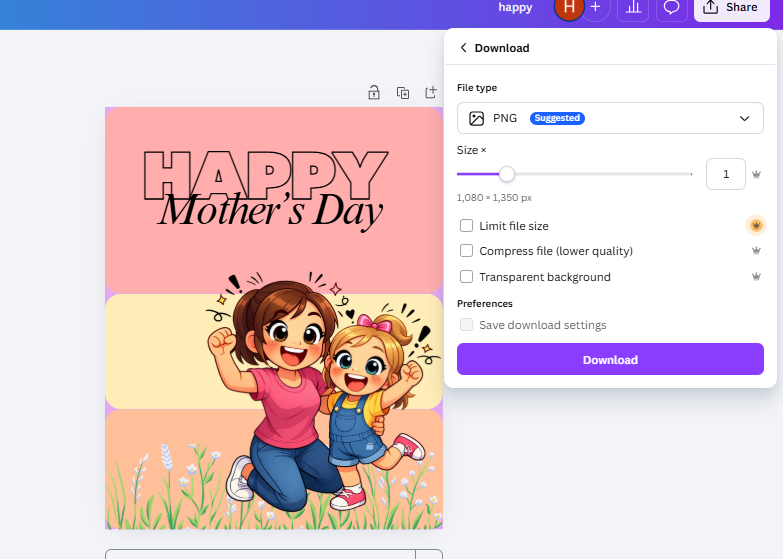
Task: Select the 'Mother's Day' text on canvas
Action: click(271, 211)
